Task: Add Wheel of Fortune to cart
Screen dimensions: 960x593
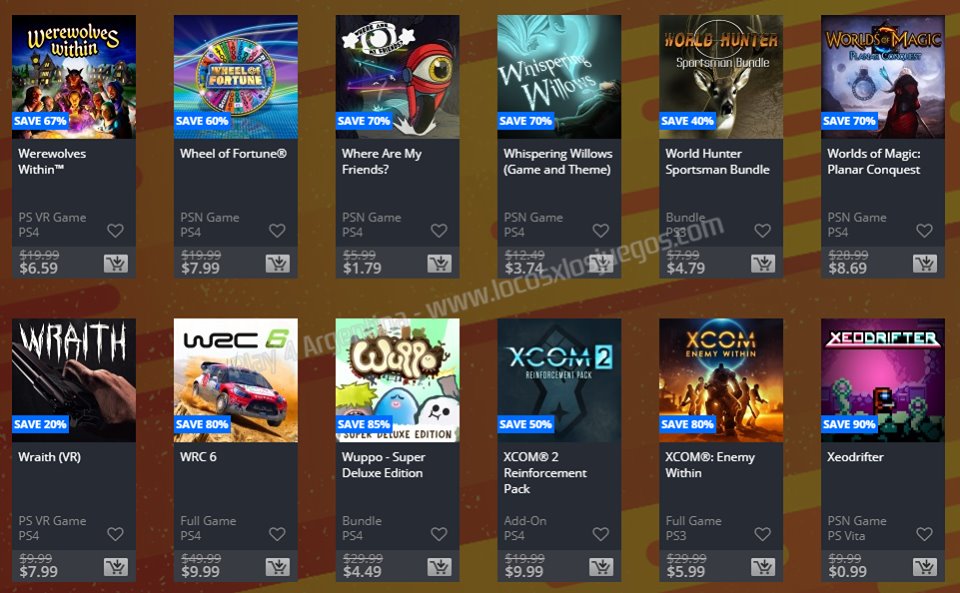Action: click(x=277, y=264)
